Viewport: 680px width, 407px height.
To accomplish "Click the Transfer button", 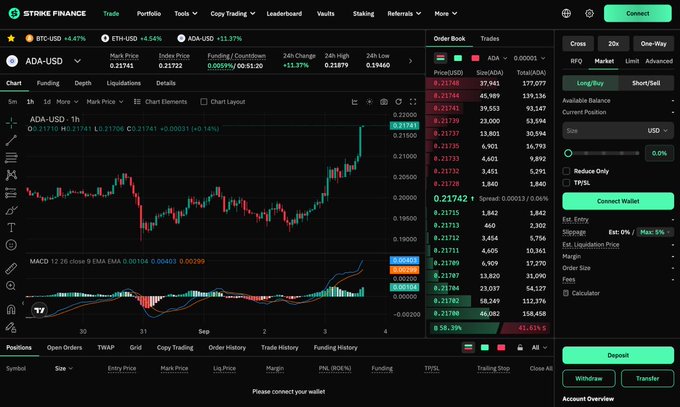I will pos(647,378).
